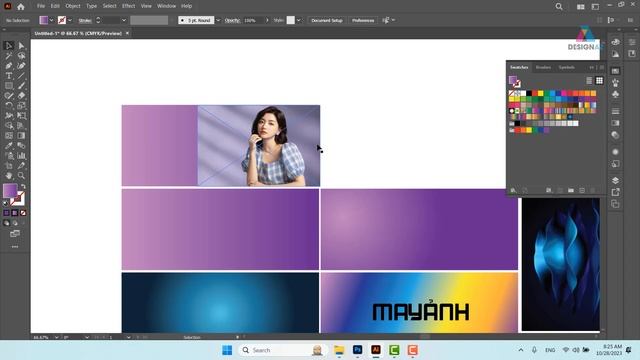Swap fill and stroke arrows

(x=23, y=187)
